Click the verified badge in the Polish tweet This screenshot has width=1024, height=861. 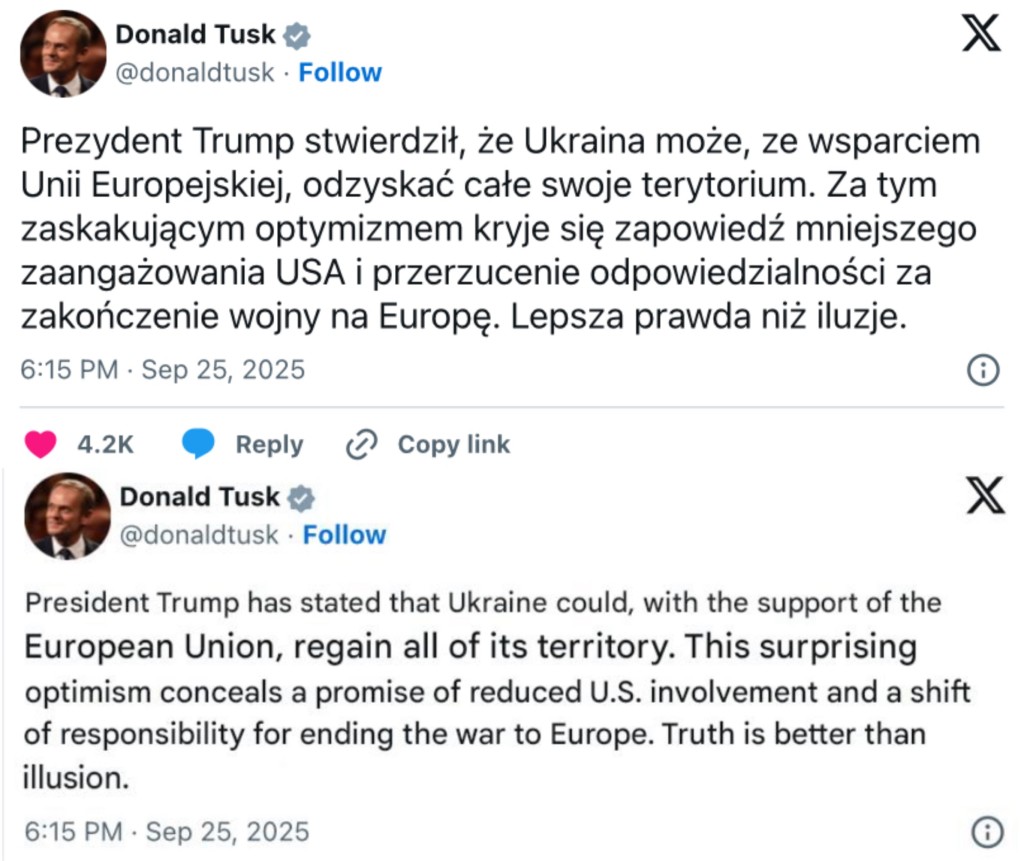click(297, 36)
